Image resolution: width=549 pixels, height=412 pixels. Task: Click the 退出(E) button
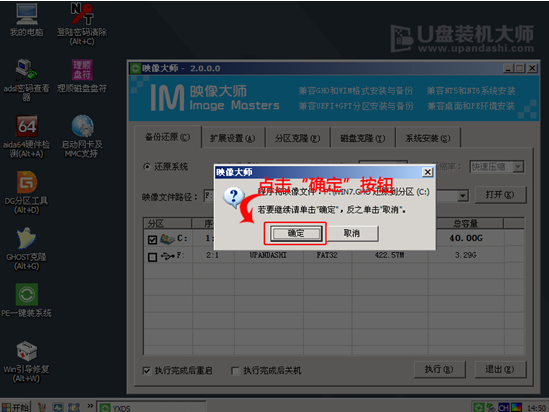[500, 369]
